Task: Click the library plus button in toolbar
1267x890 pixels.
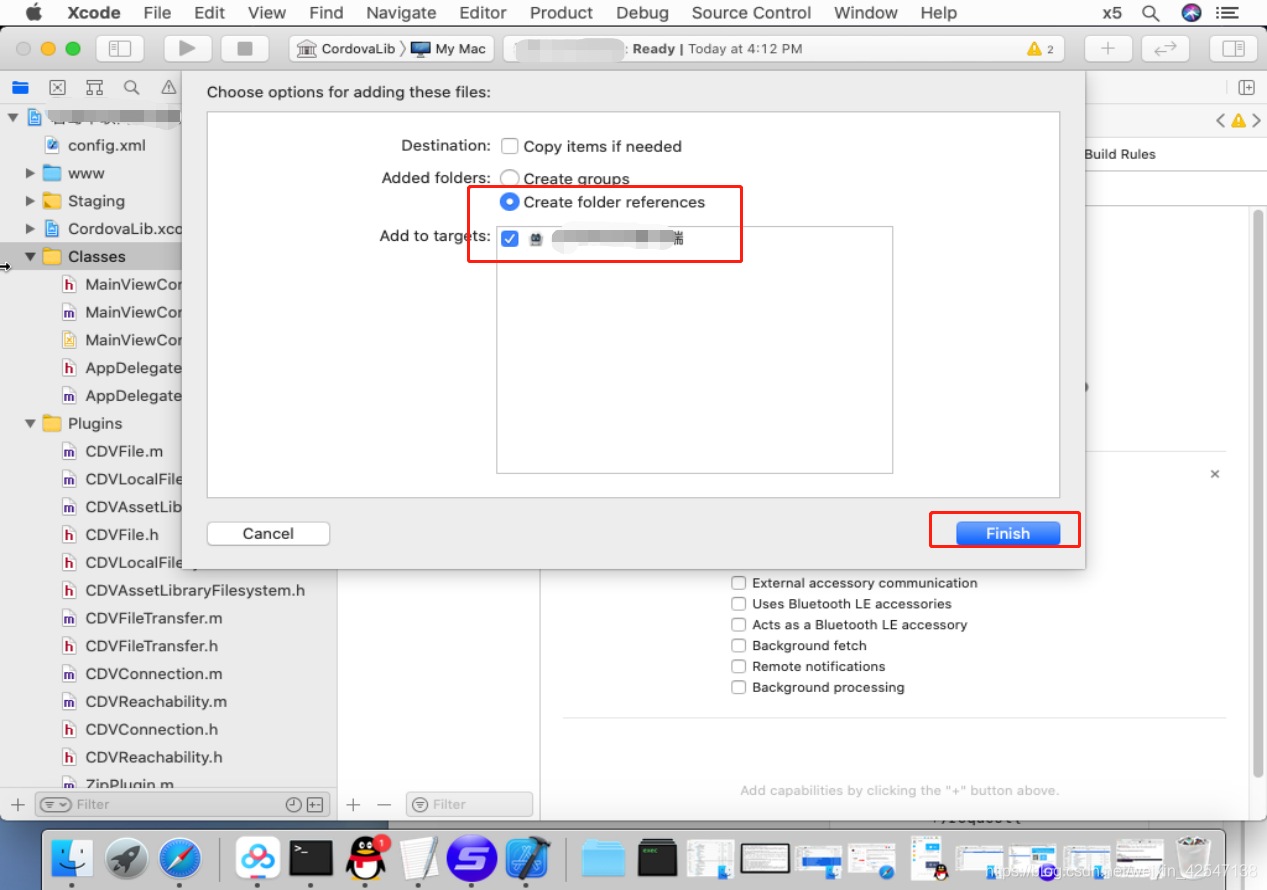Action: tap(1107, 48)
